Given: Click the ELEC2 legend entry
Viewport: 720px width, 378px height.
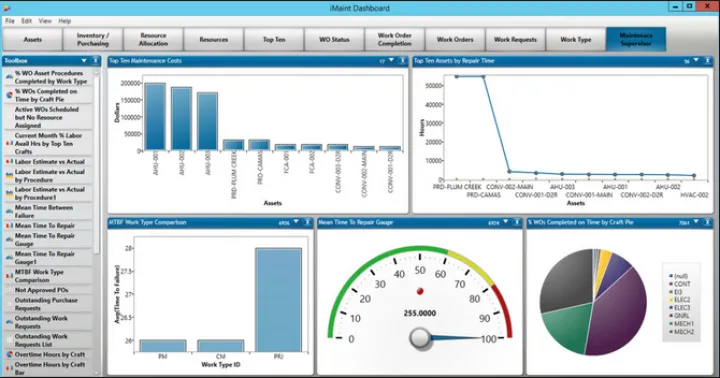Looking at the screenshot, I should coord(680,300).
